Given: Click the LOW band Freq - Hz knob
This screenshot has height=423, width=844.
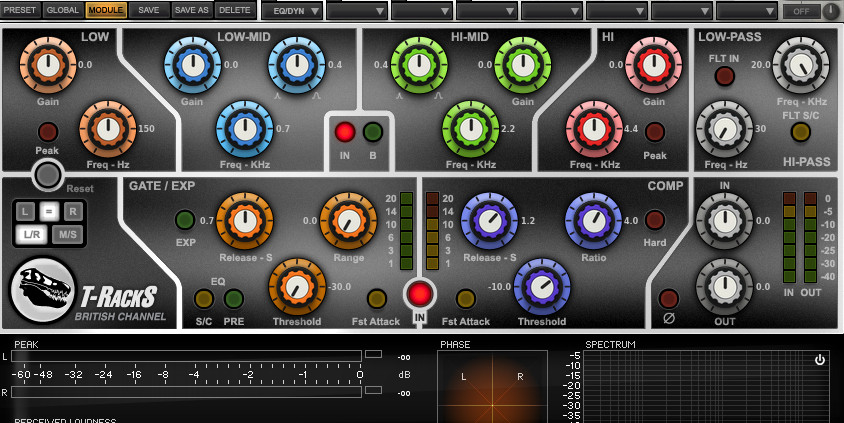Looking at the screenshot, I should click(108, 129).
